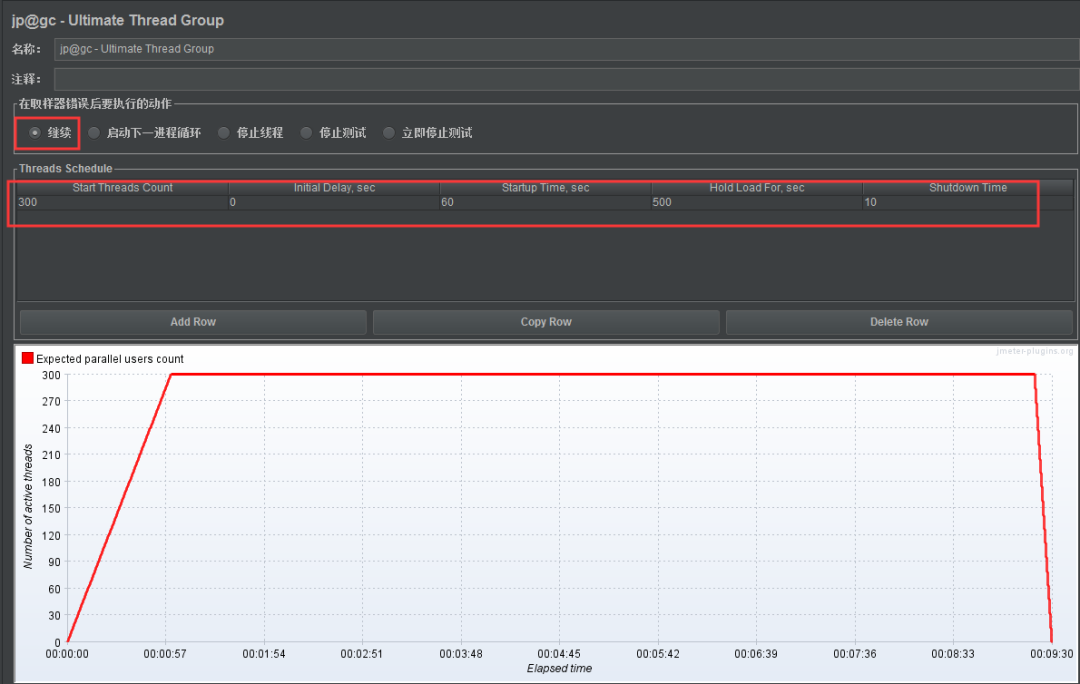Click the 注释 comment input field
Screen dimensions: 1080x684
click(566, 79)
